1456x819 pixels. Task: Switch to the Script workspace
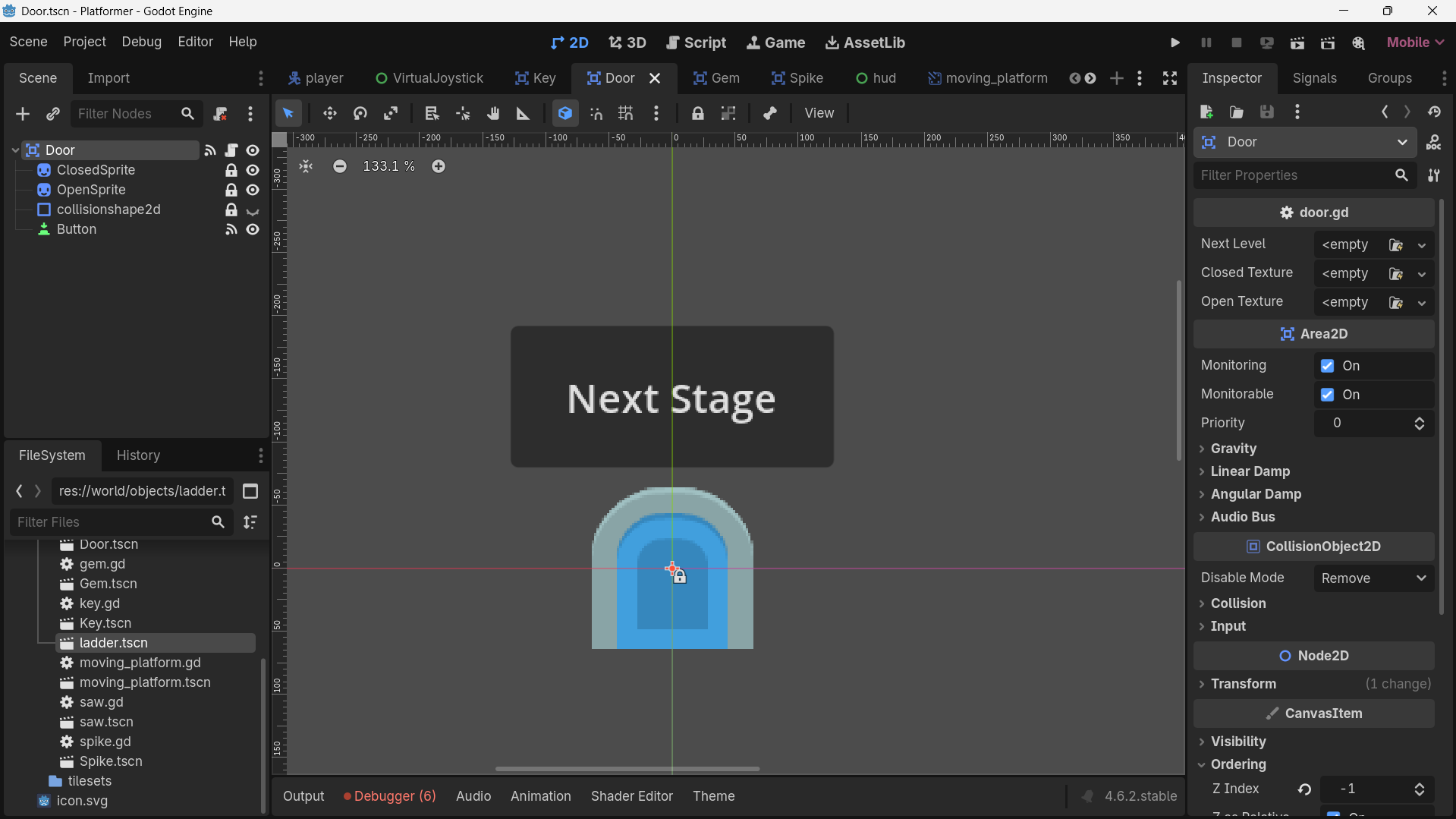point(696,43)
